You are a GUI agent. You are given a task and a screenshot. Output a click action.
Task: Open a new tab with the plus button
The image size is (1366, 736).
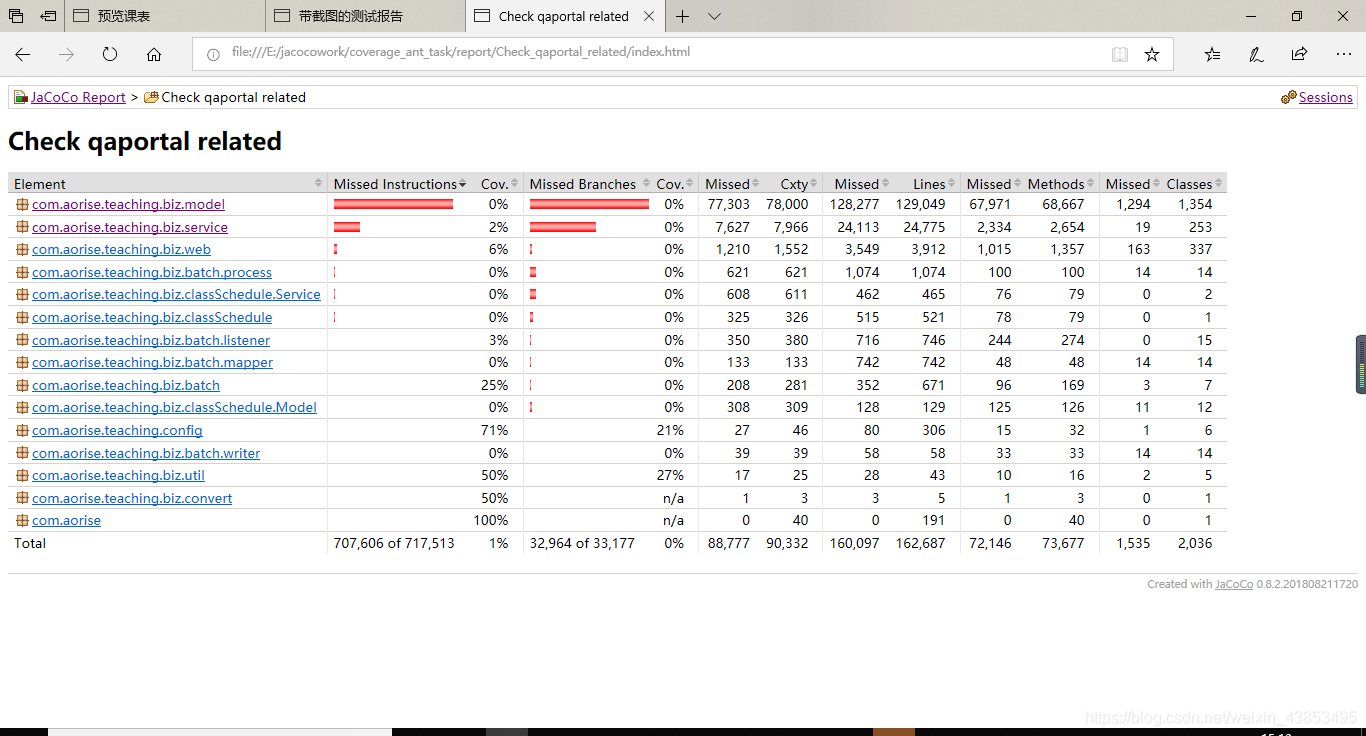[683, 16]
